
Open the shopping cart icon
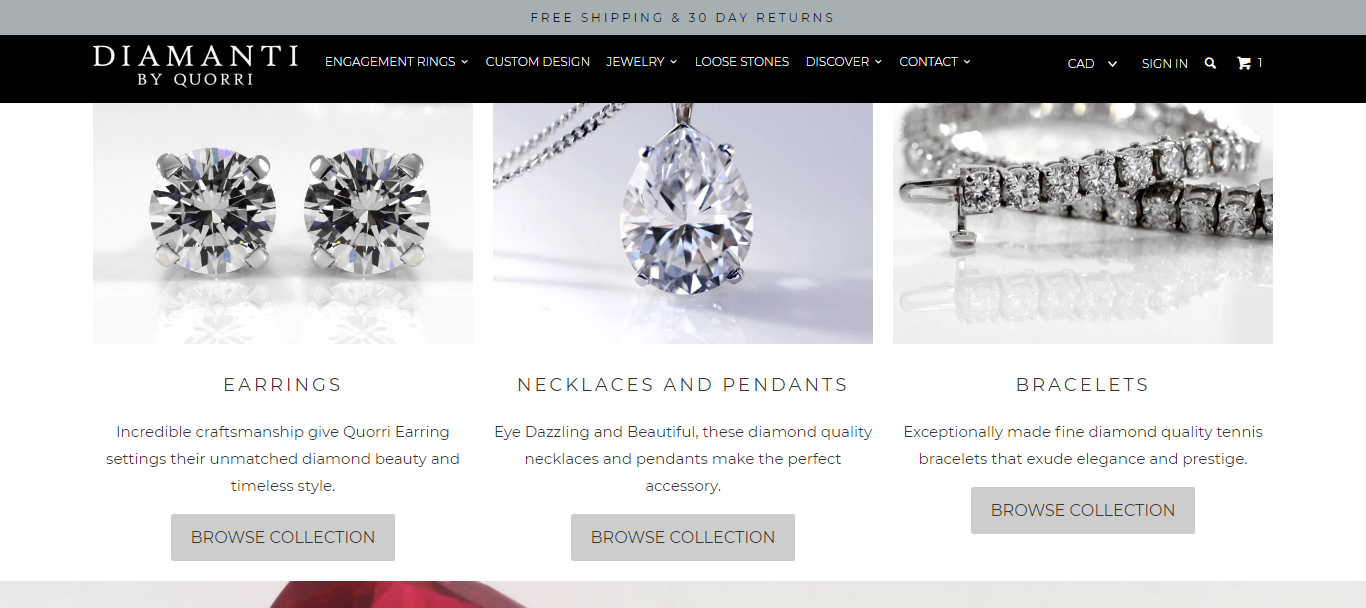tap(1244, 63)
